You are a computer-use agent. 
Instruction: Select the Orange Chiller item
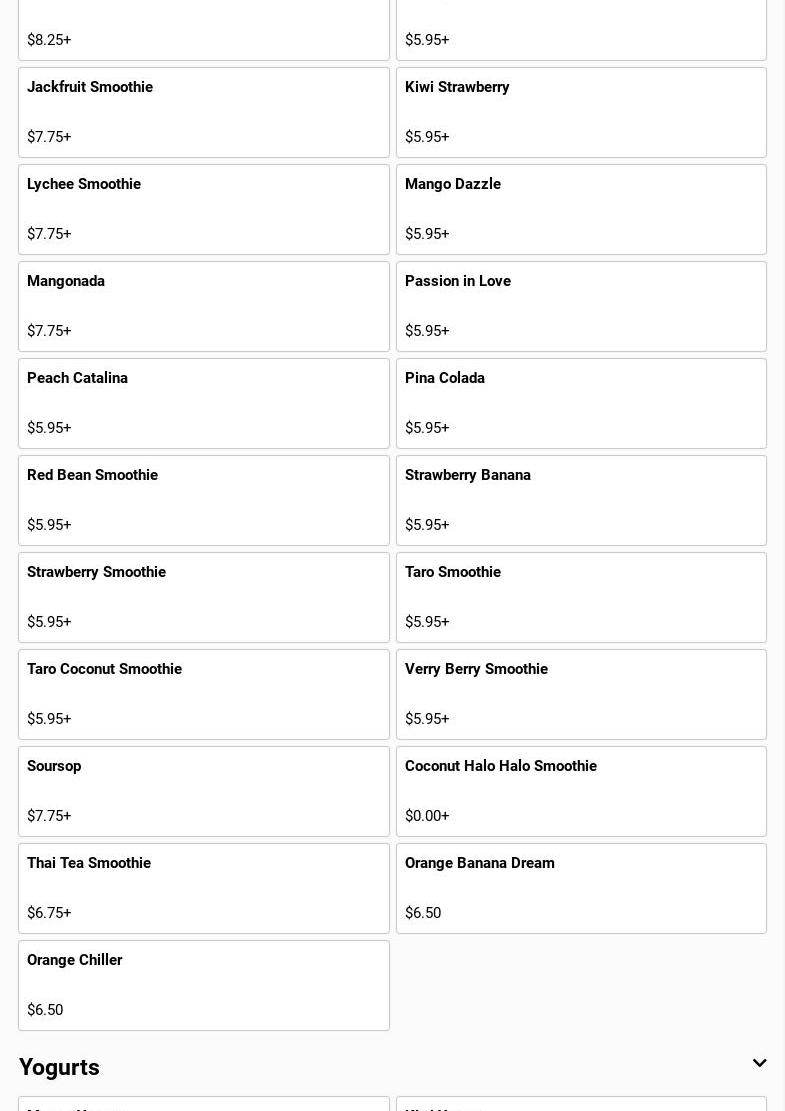(203, 985)
